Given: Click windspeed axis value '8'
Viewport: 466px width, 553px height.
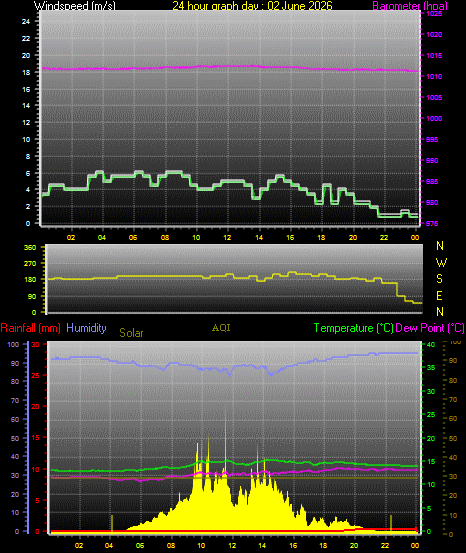Looking at the screenshot, I should 28,156.
